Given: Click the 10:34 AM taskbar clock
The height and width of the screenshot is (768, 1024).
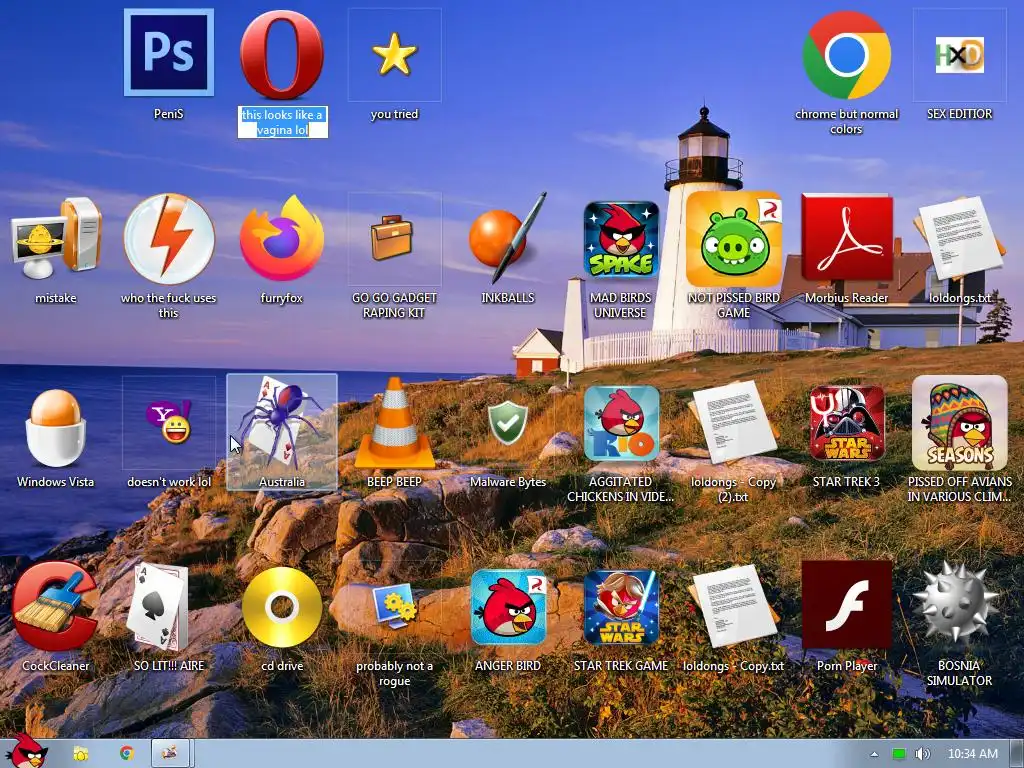Looking at the screenshot, I should [x=972, y=754].
